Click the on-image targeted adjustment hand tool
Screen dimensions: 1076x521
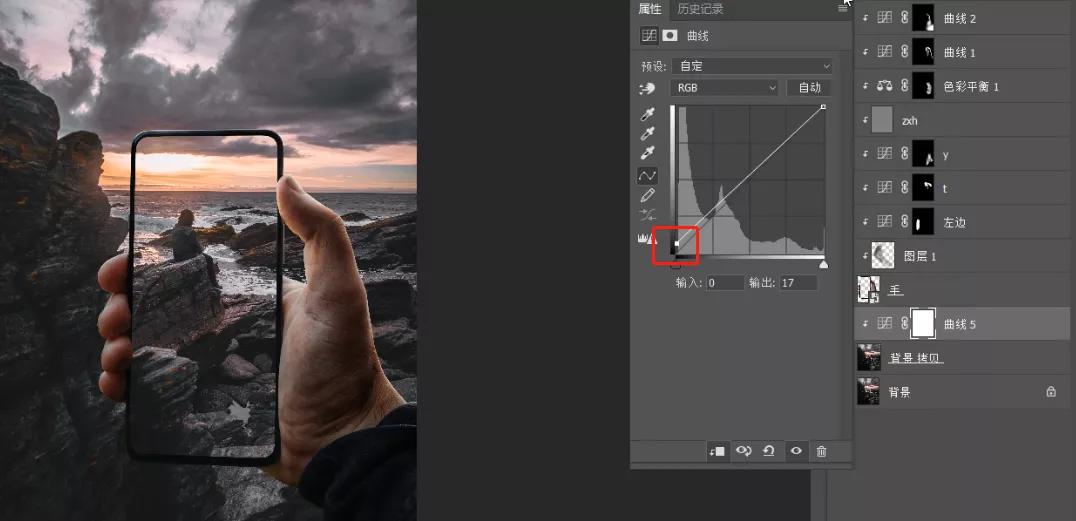646,89
